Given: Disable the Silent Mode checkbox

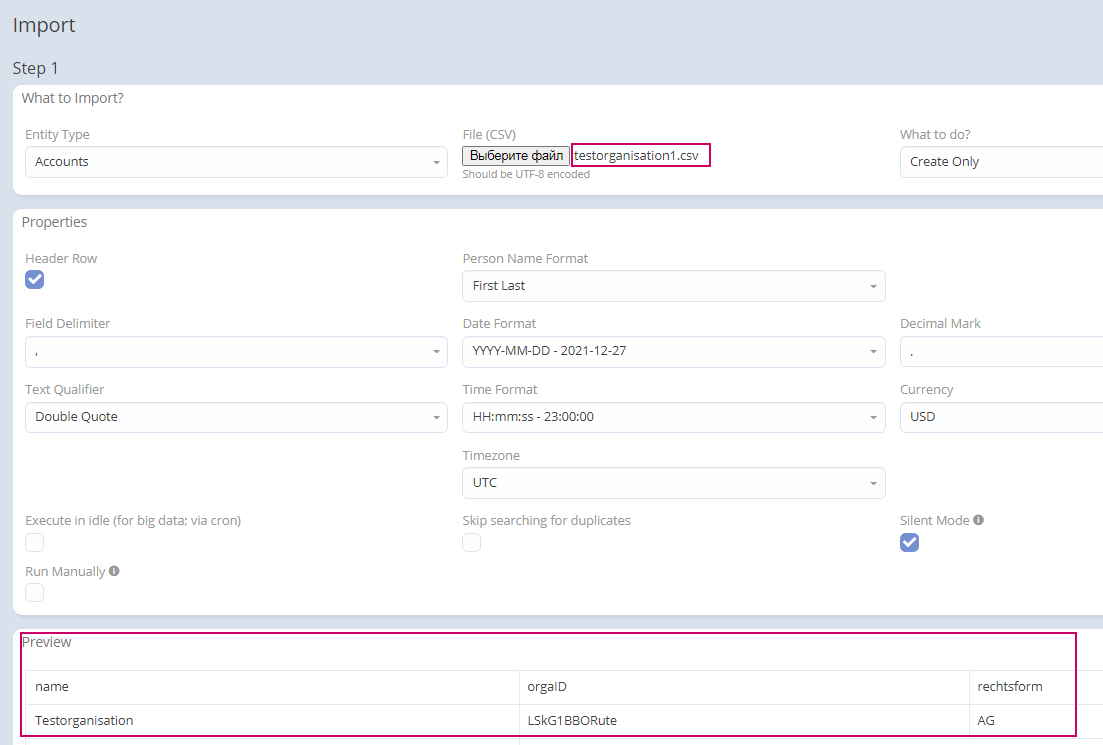Looking at the screenshot, I should click(x=909, y=542).
